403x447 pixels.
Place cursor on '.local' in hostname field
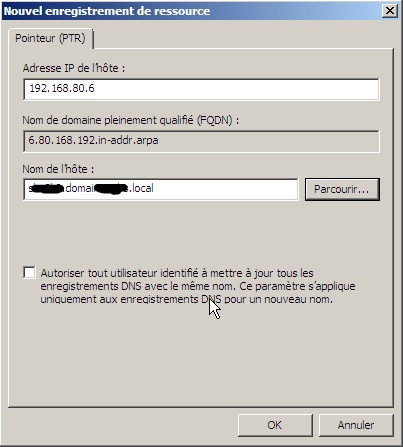(x=141, y=188)
